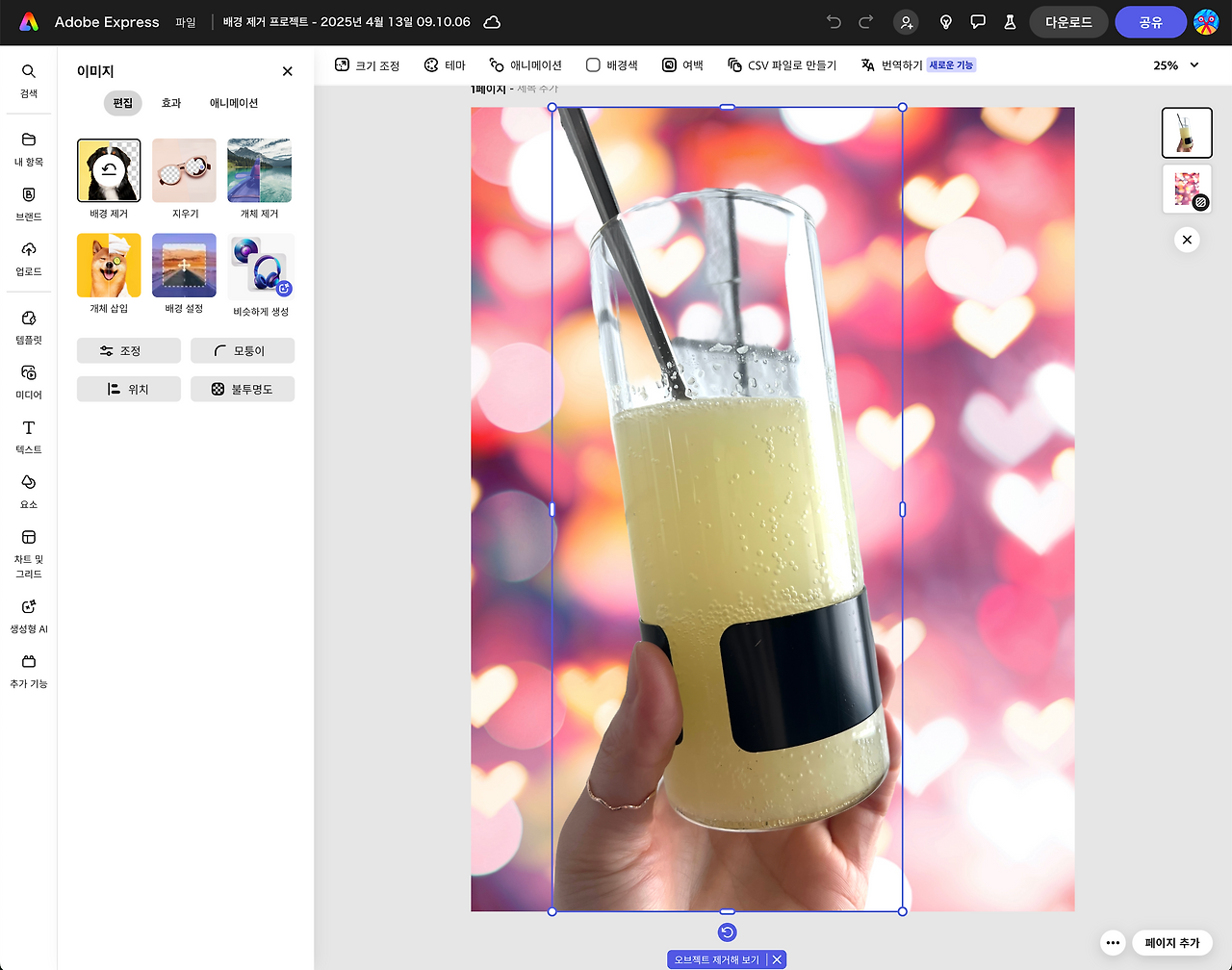Click 페이지 추가 to add a page
The image size is (1232, 970).
pyautogui.click(x=1172, y=943)
